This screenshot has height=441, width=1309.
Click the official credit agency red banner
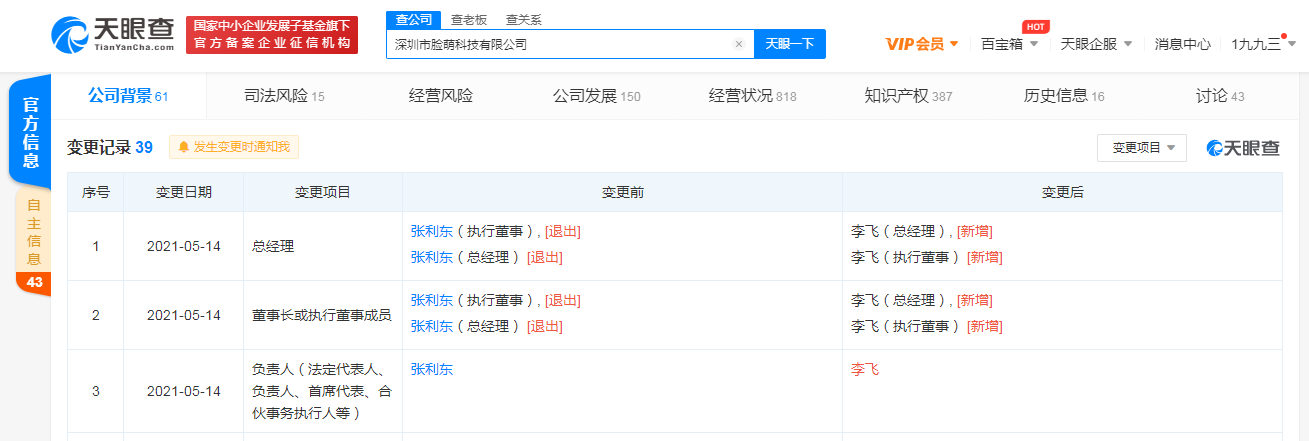(271, 34)
